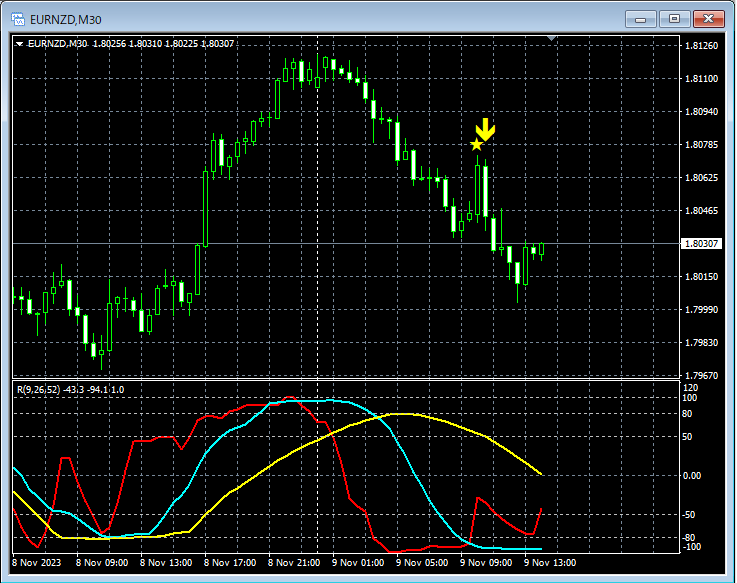The image size is (737, 583).
Task: Click price scale value 1.81100
Action: coord(701,79)
